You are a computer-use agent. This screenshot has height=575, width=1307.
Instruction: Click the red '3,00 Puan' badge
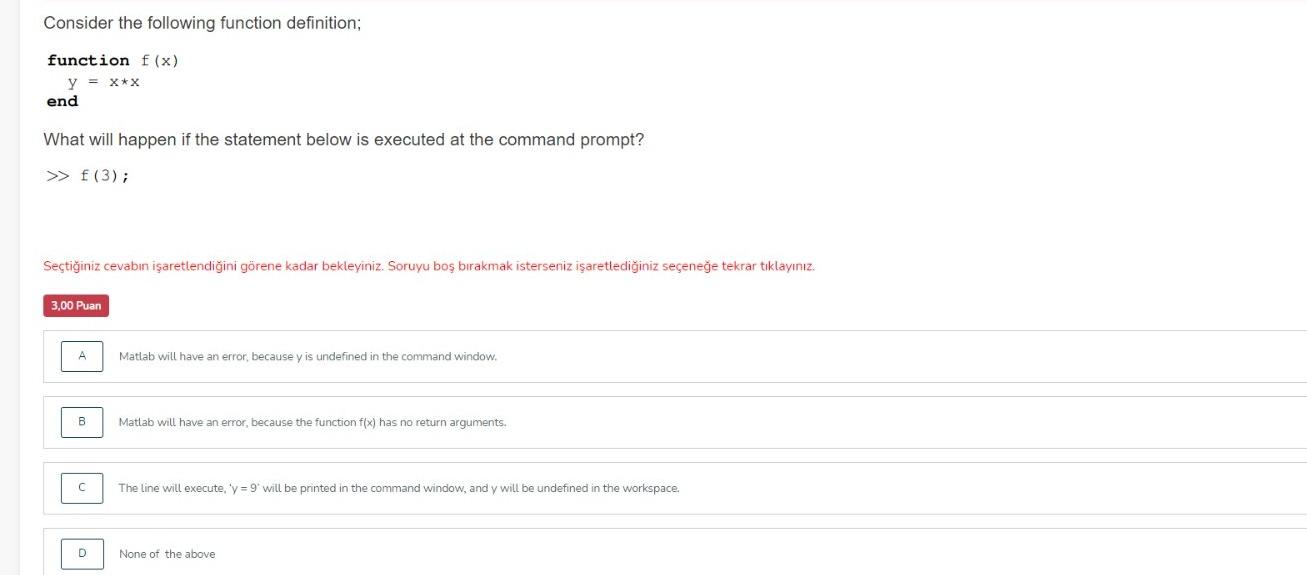76,306
